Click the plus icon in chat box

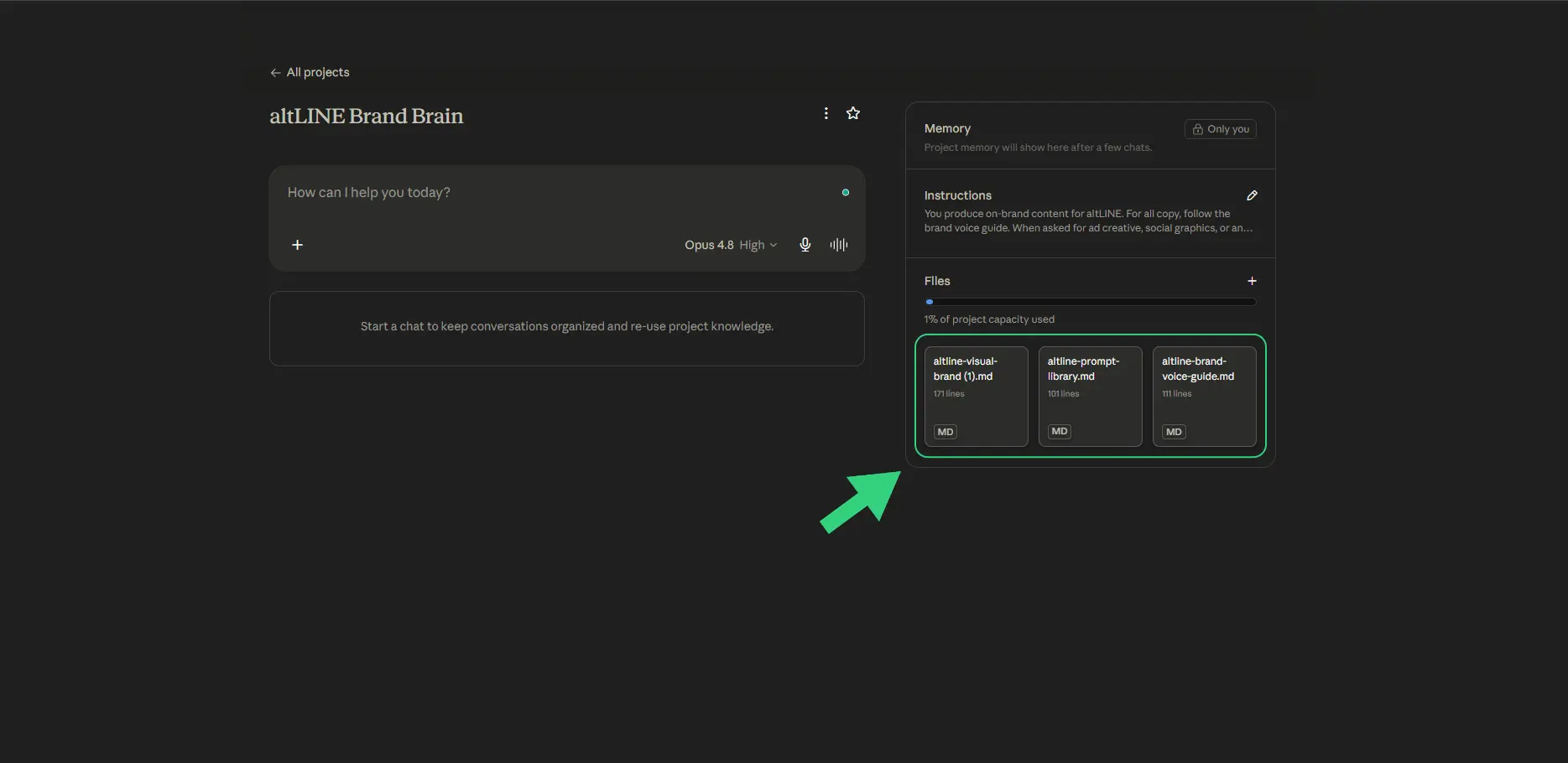297,245
